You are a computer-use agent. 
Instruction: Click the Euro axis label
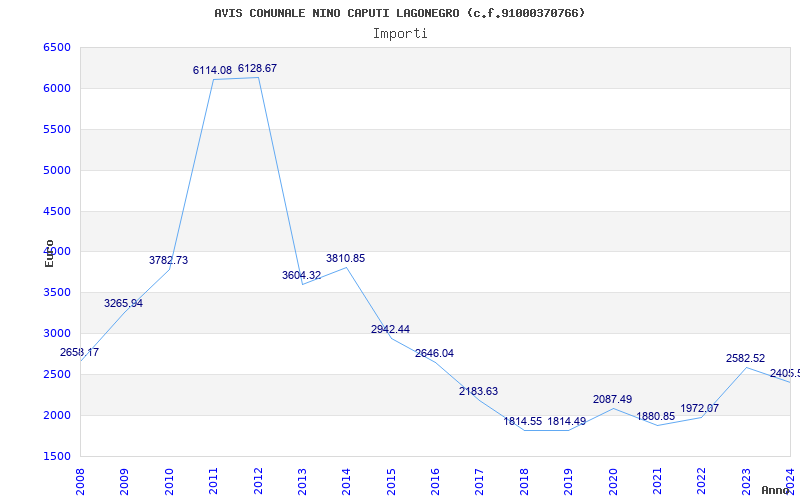(49, 253)
